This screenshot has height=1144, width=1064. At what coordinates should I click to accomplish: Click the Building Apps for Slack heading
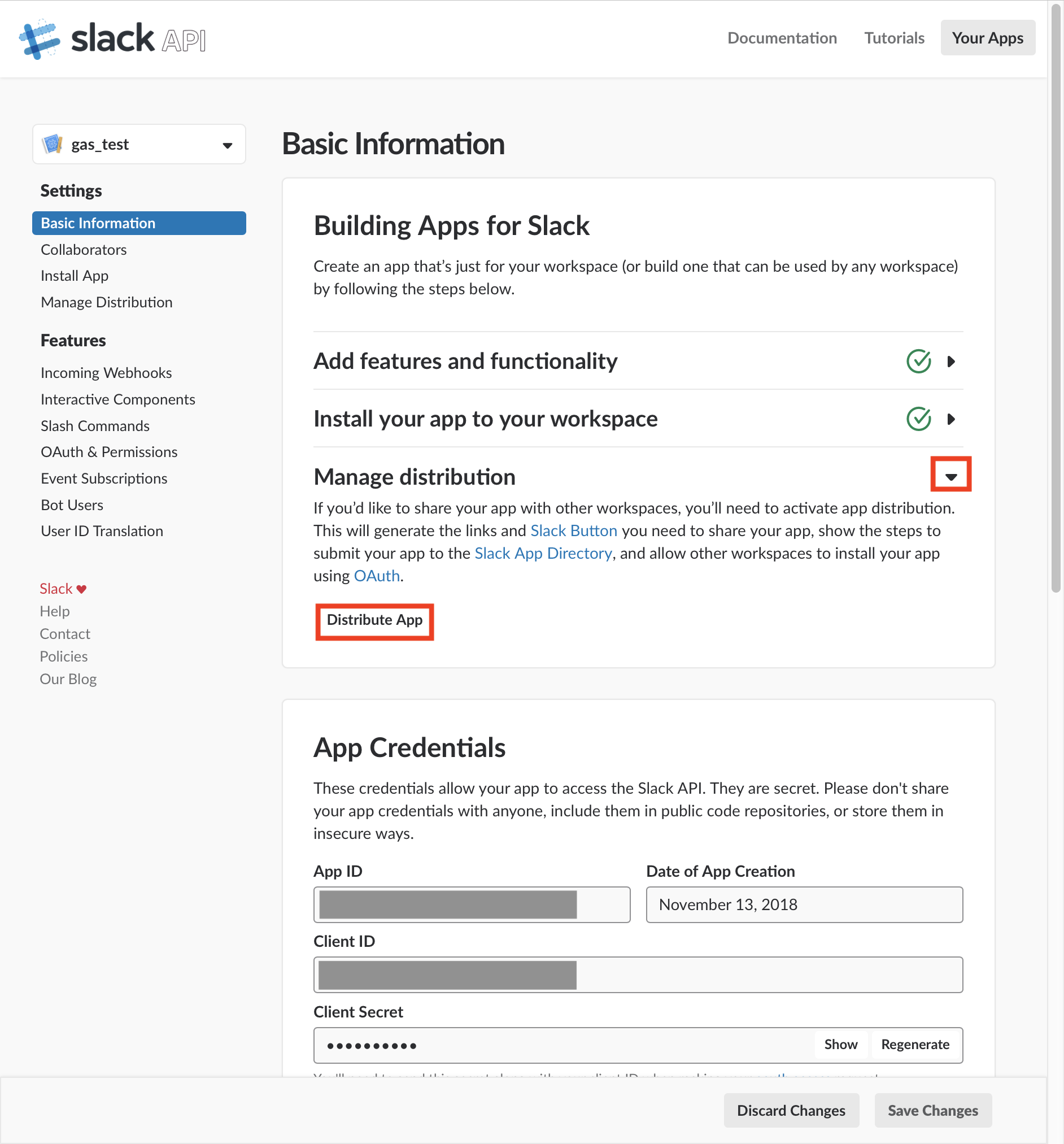click(451, 225)
